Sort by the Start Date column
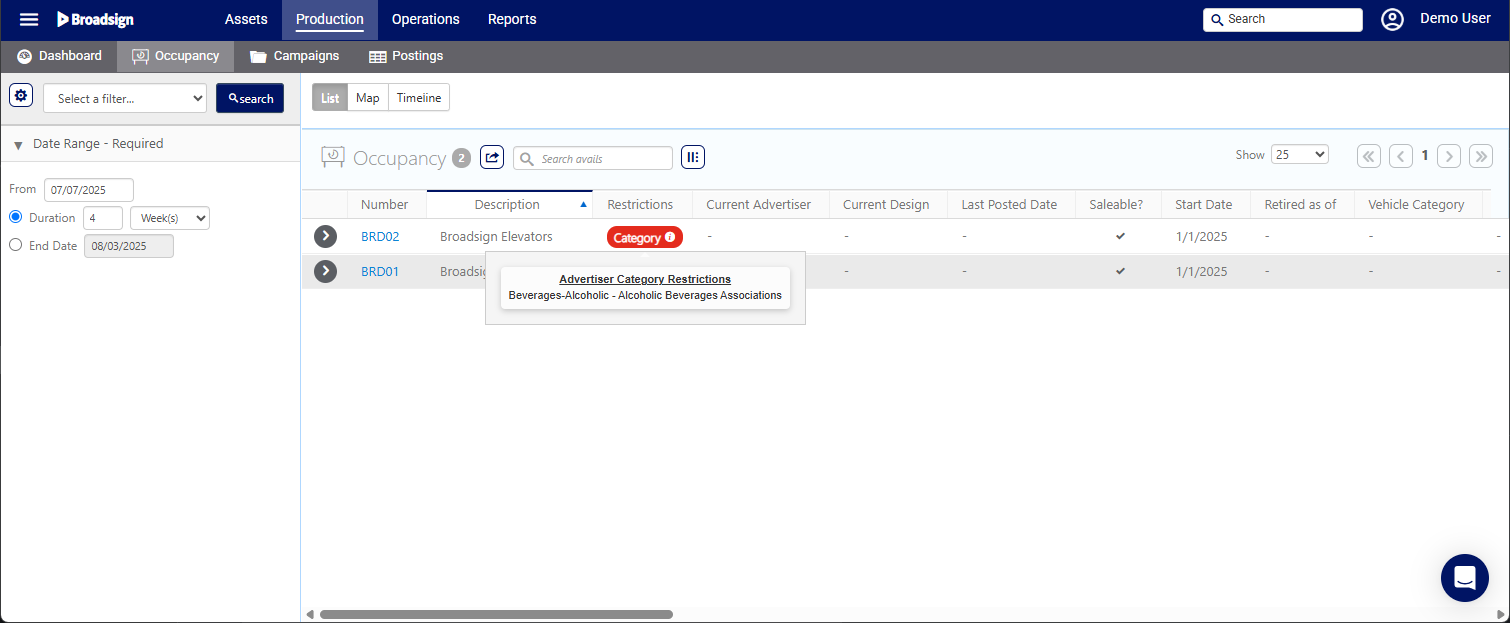1510x623 pixels. point(1204,204)
